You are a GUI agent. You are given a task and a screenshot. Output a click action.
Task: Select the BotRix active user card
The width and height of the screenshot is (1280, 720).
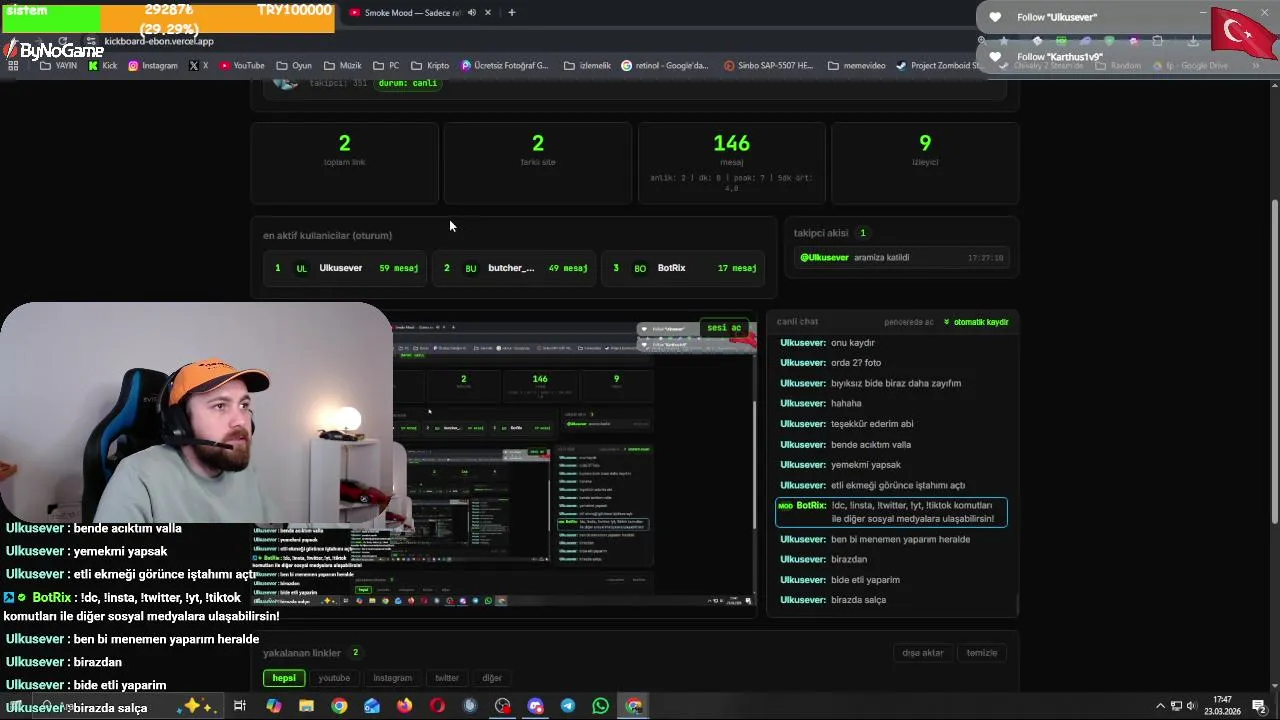pyautogui.click(x=683, y=268)
